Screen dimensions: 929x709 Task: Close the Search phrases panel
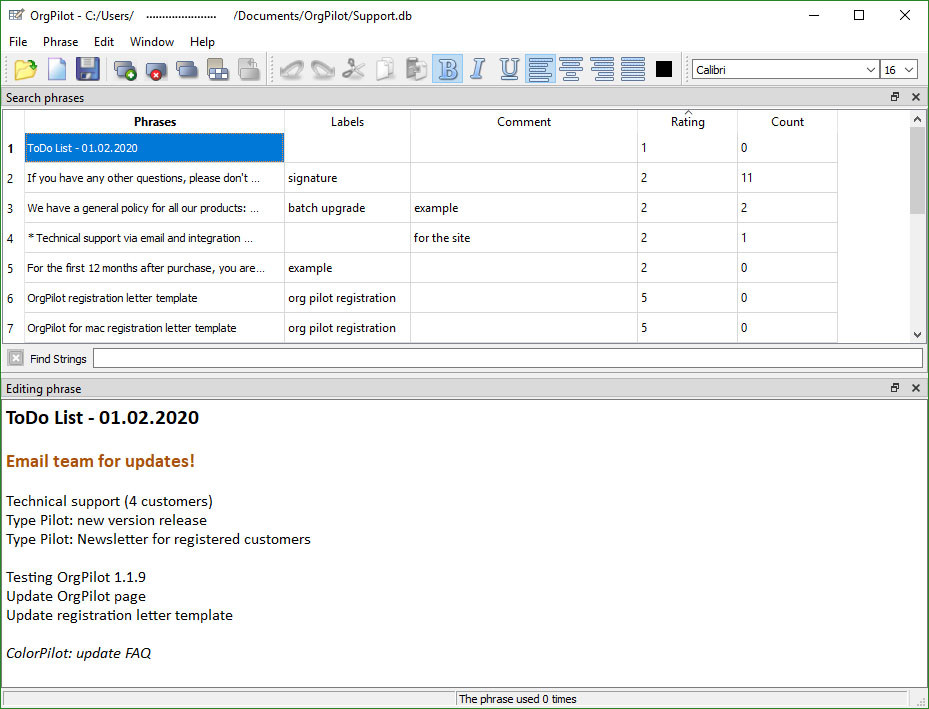(x=916, y=97)
